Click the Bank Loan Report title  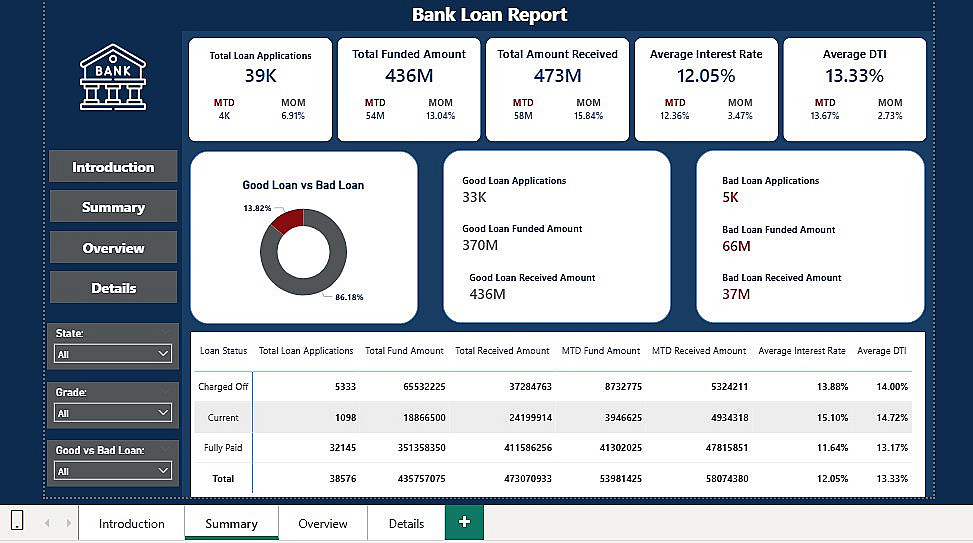coord(490,14)
